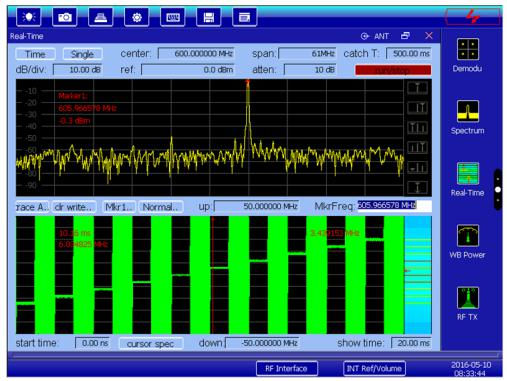
Task: Open the clr write trace mode dropdown
Action: pyautogui.click(x=74, y=207)
